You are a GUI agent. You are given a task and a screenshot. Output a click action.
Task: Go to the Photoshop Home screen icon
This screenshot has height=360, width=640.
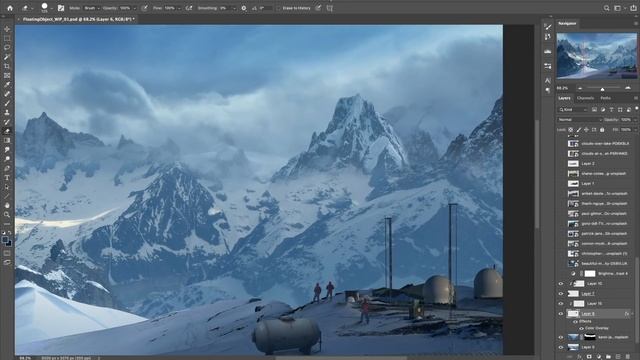(10, 8)
